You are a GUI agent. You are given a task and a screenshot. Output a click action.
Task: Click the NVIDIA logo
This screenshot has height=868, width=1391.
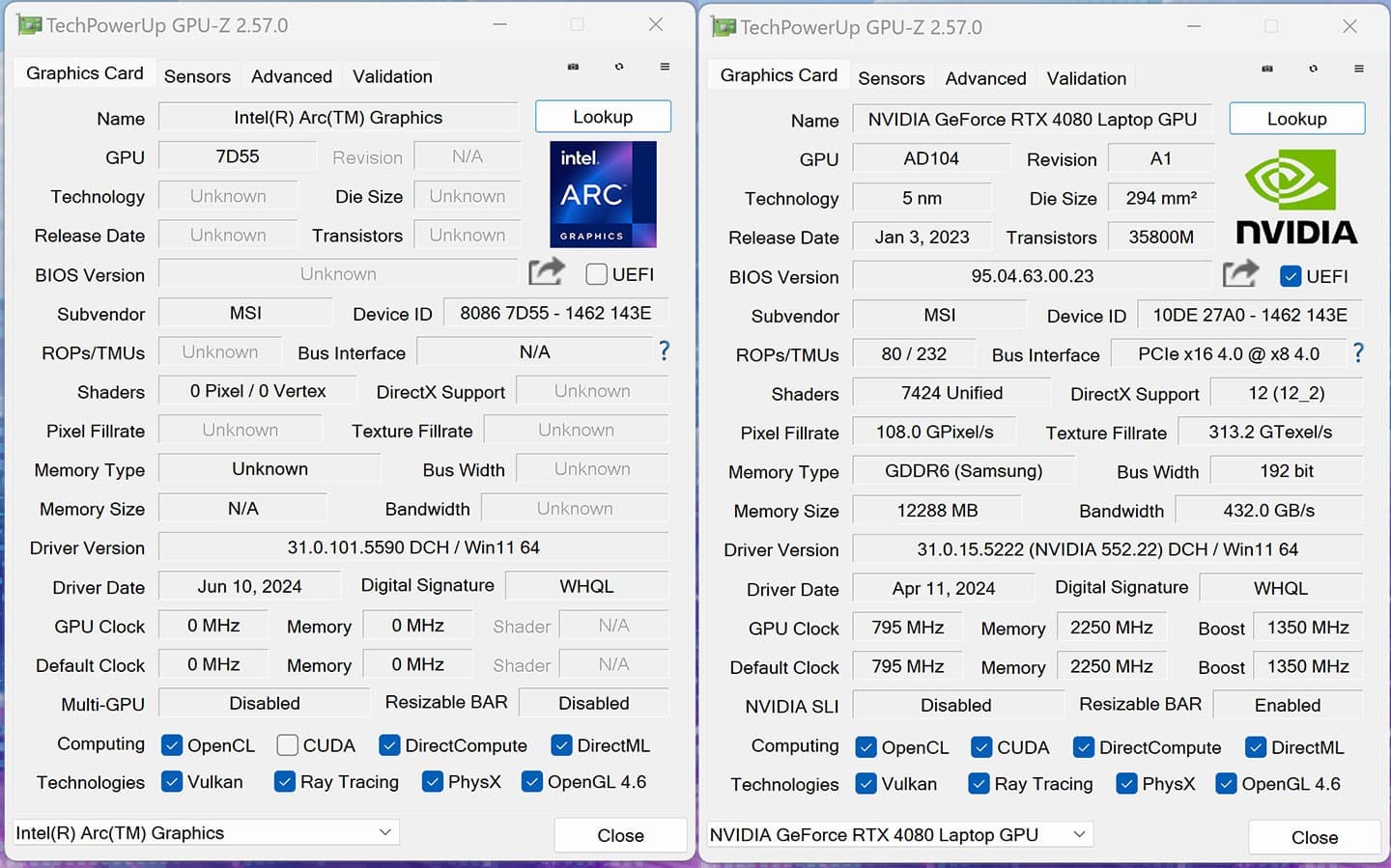pyautogui.click(x=1296, y=196)
